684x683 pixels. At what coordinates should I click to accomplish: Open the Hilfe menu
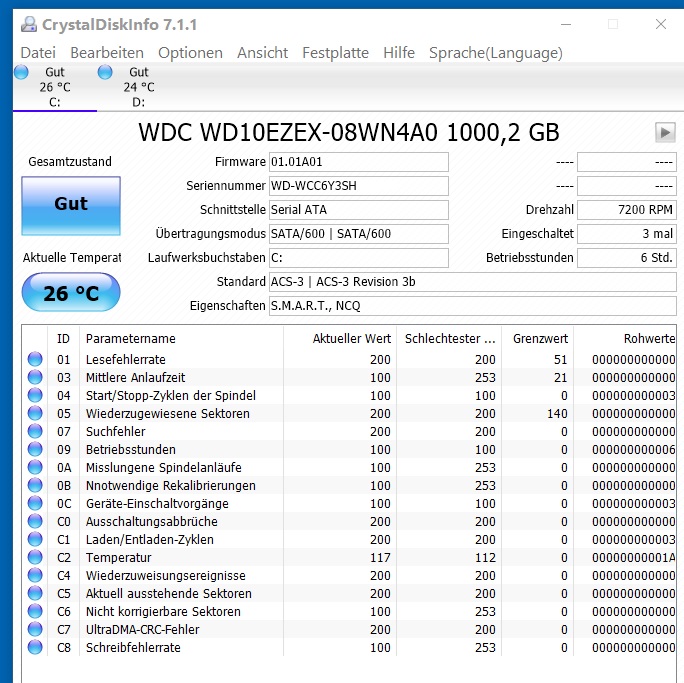point(399,53)
